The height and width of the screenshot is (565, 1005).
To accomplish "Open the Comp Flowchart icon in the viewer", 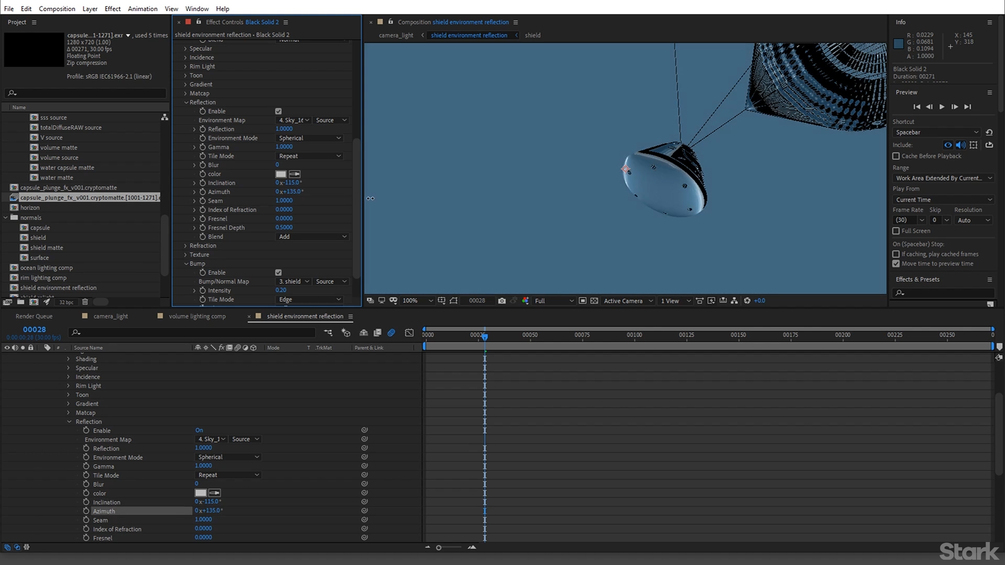I will click(x=734, y=300).
